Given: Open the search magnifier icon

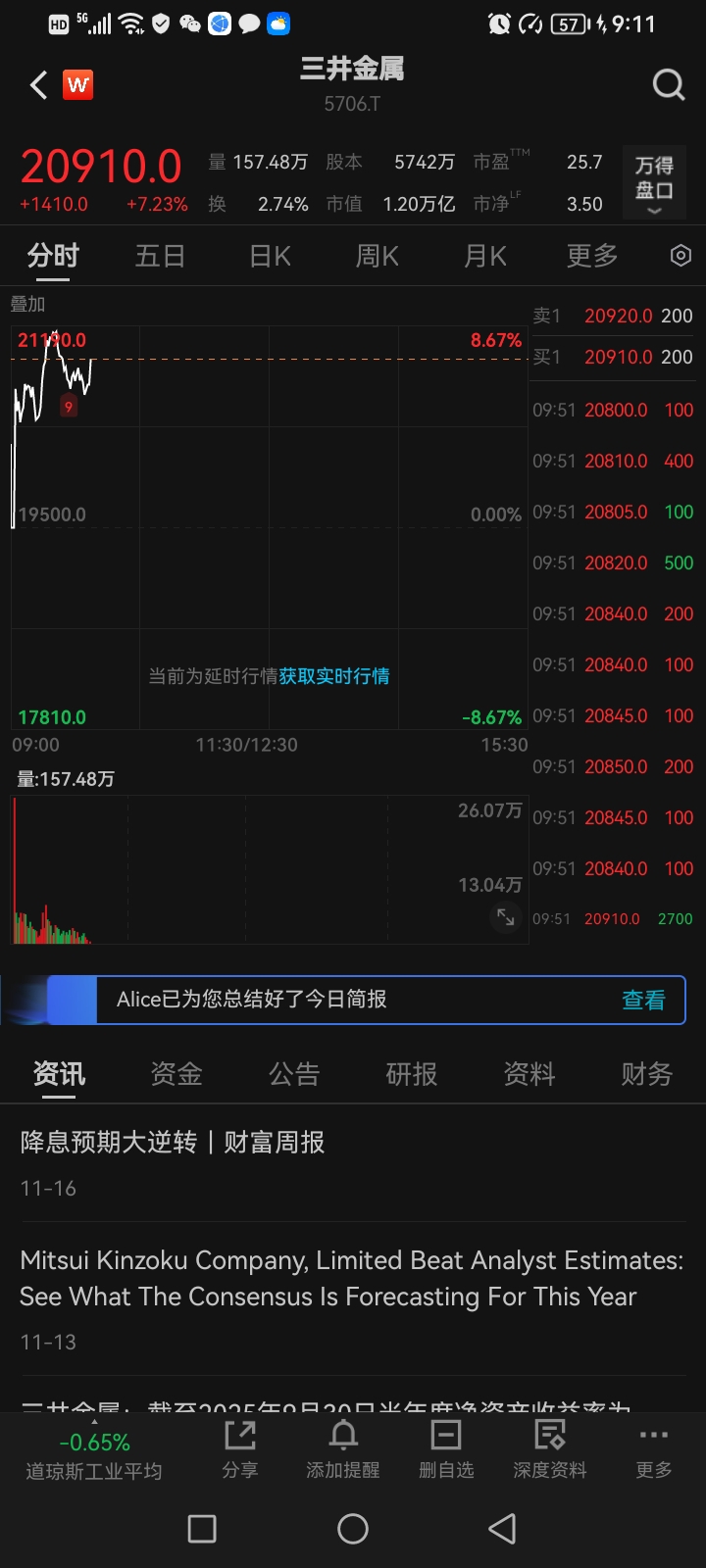Looking at the screenshot, I should [x=669, y=85].
